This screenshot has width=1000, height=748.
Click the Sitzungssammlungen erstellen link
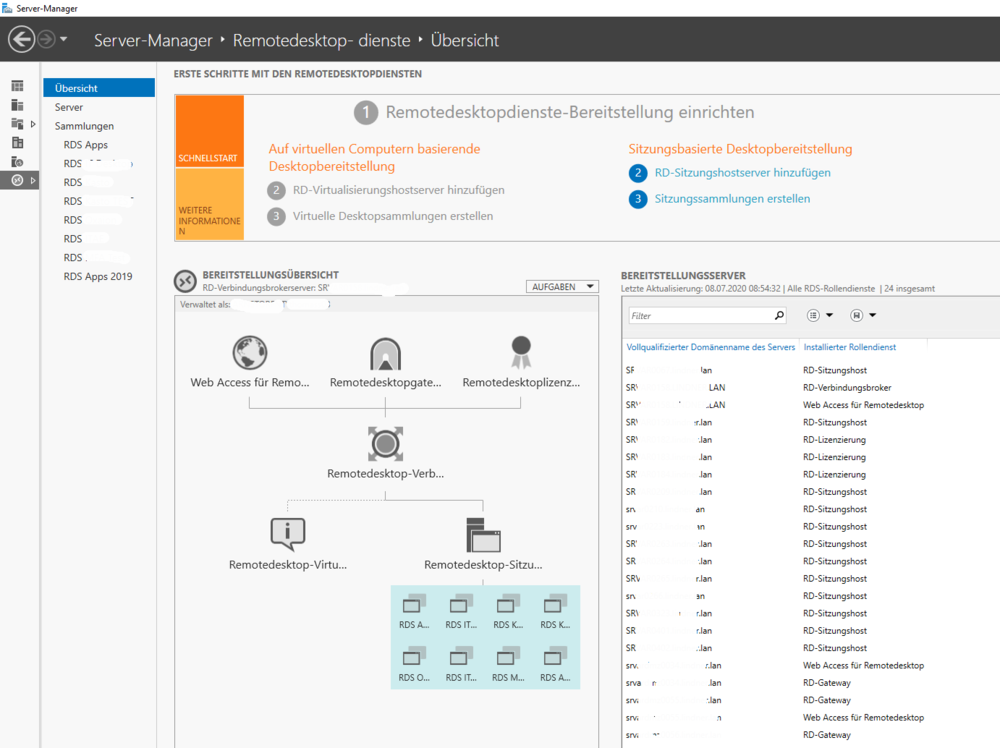tap(732, 199)
